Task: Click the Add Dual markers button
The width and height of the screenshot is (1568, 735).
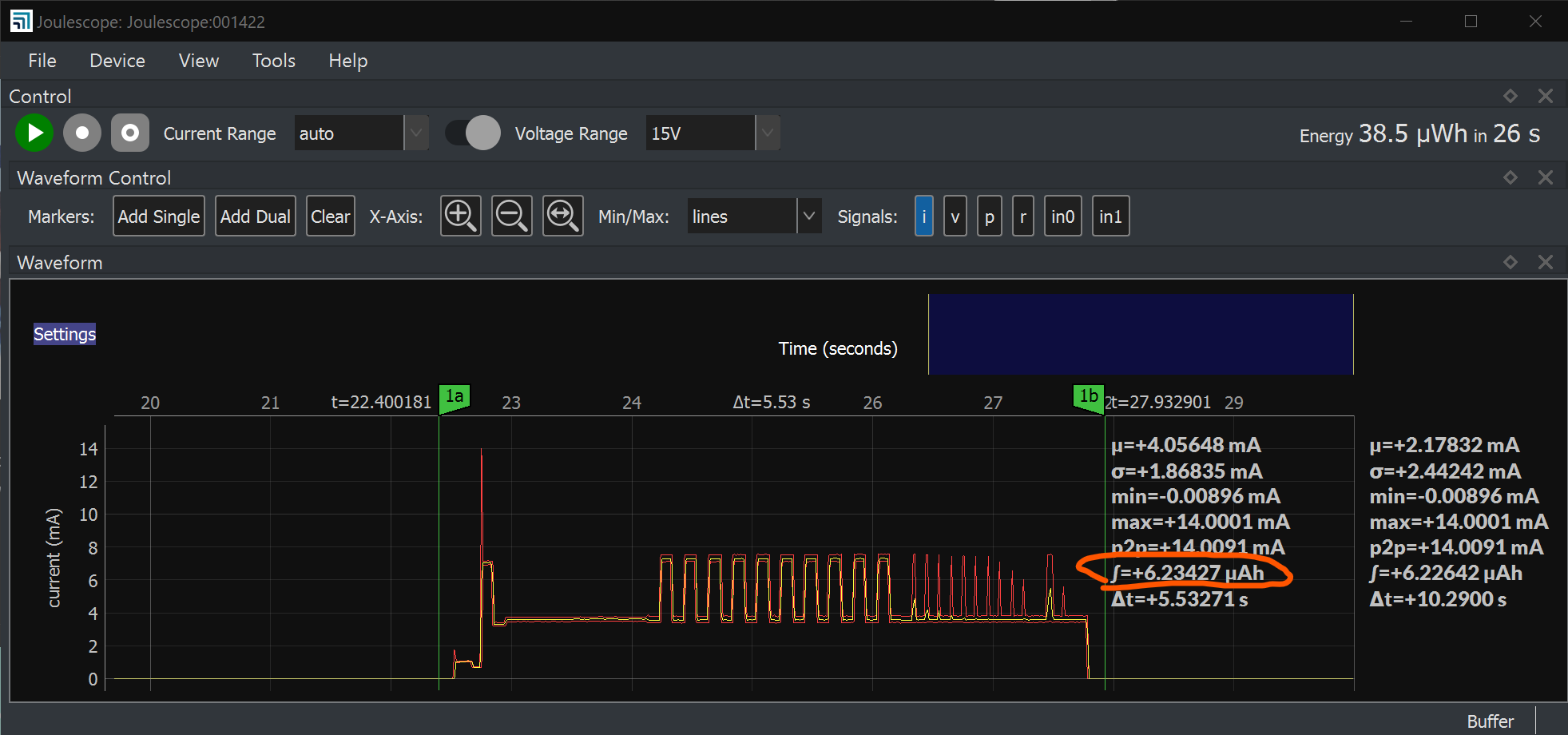Action: [255, 216]
